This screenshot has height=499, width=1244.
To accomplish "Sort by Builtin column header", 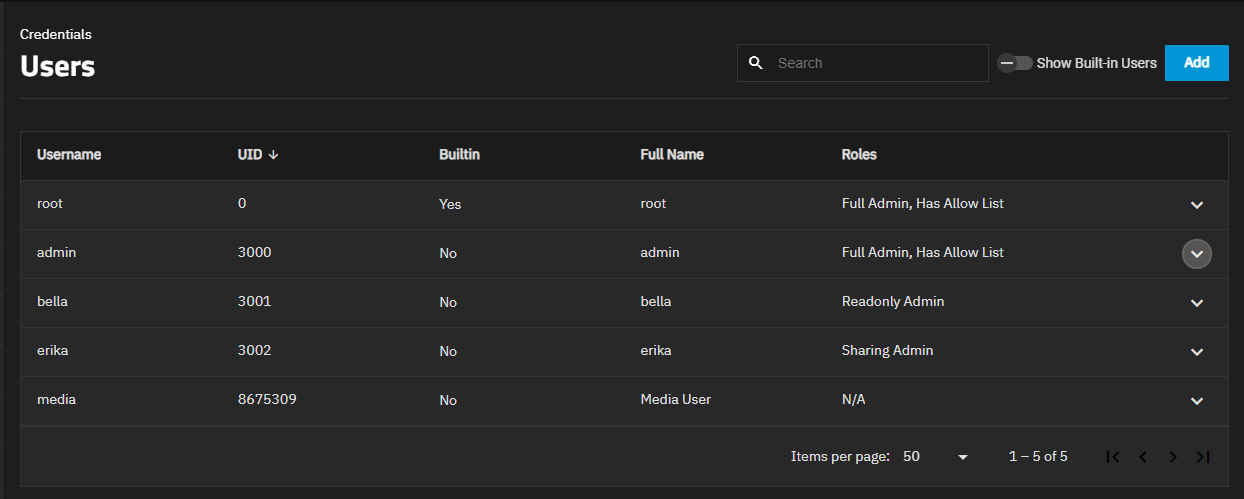I will (459, 155).
